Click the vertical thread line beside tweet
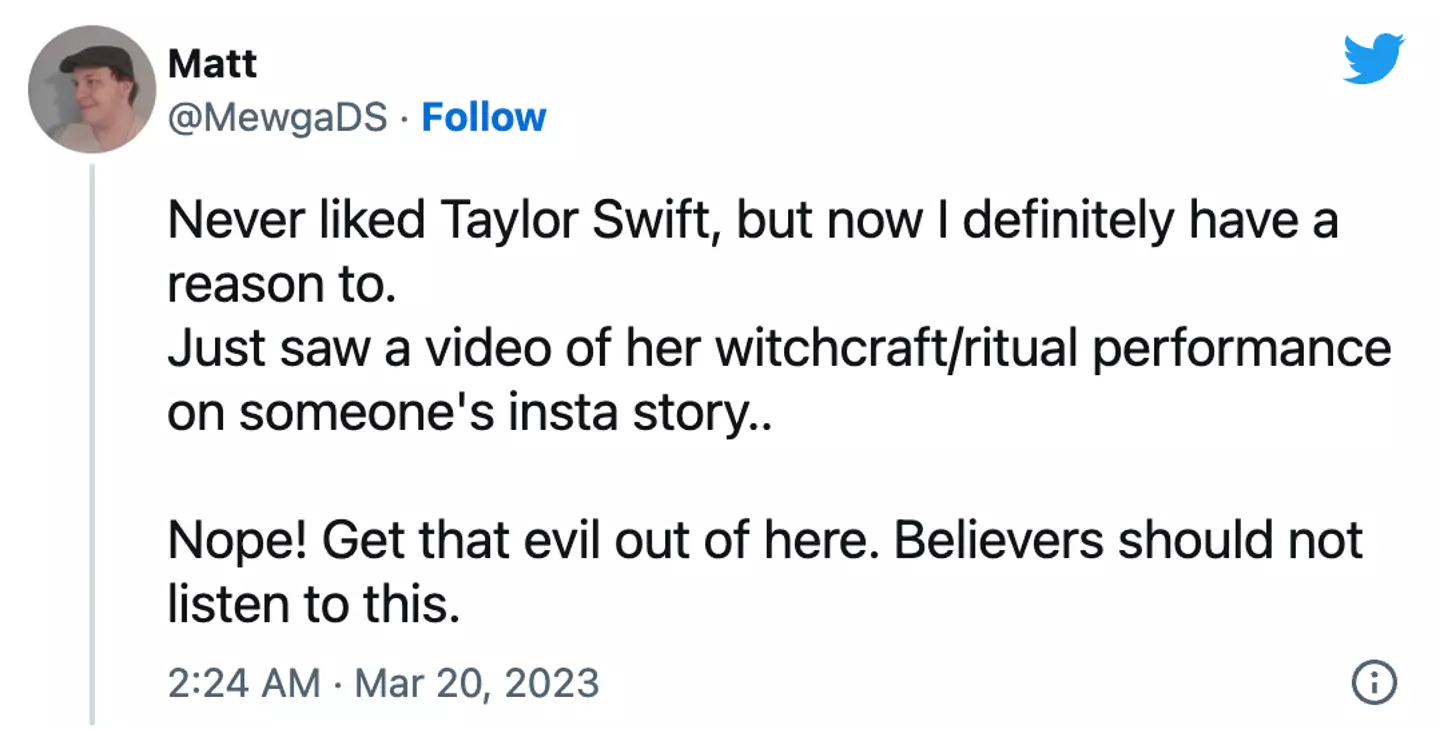 tap(91, 440)
